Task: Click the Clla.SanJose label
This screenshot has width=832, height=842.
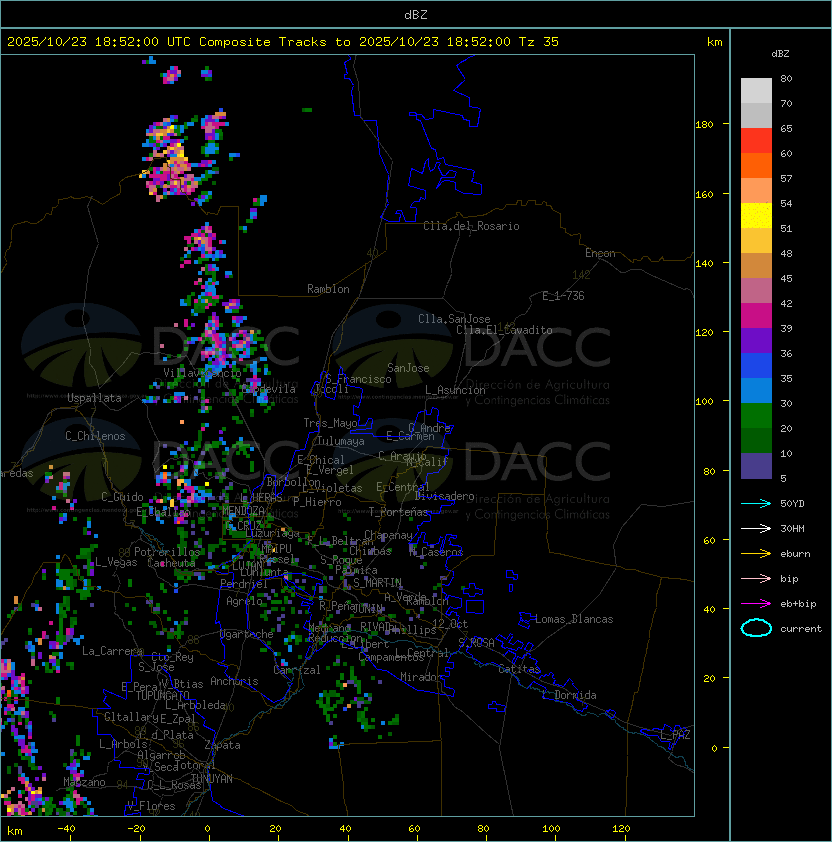Action: pyautogui.click(x=454, y=319)
